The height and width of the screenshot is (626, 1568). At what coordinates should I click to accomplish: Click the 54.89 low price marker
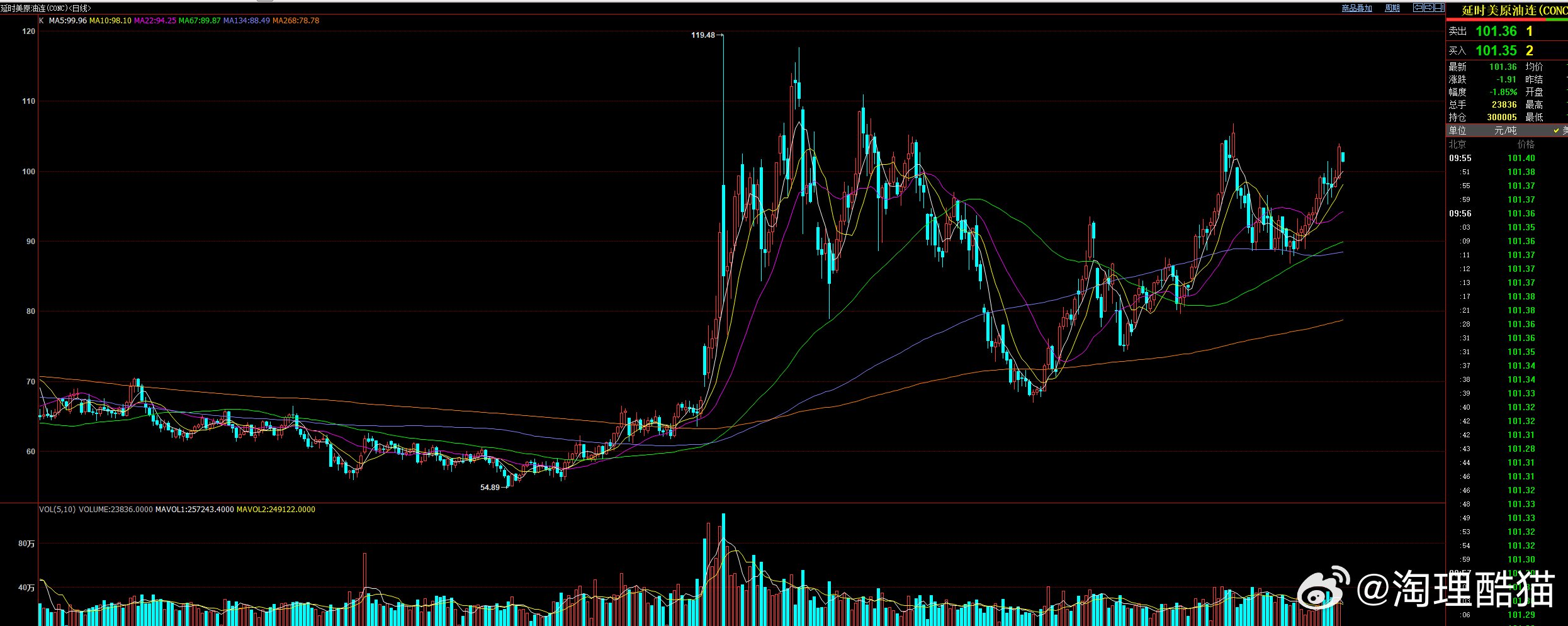click(490, 488)
